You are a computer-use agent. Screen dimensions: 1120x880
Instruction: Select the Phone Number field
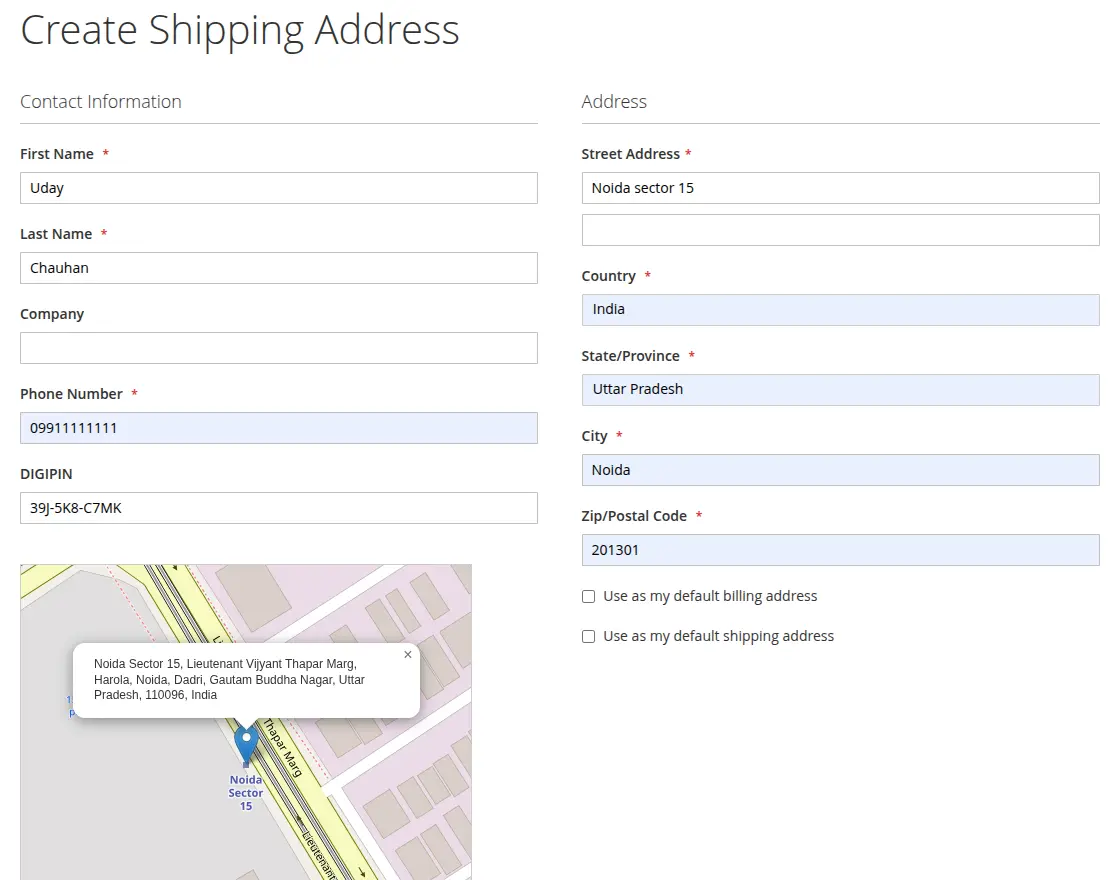pyautogui.click(x=278, y=428)
